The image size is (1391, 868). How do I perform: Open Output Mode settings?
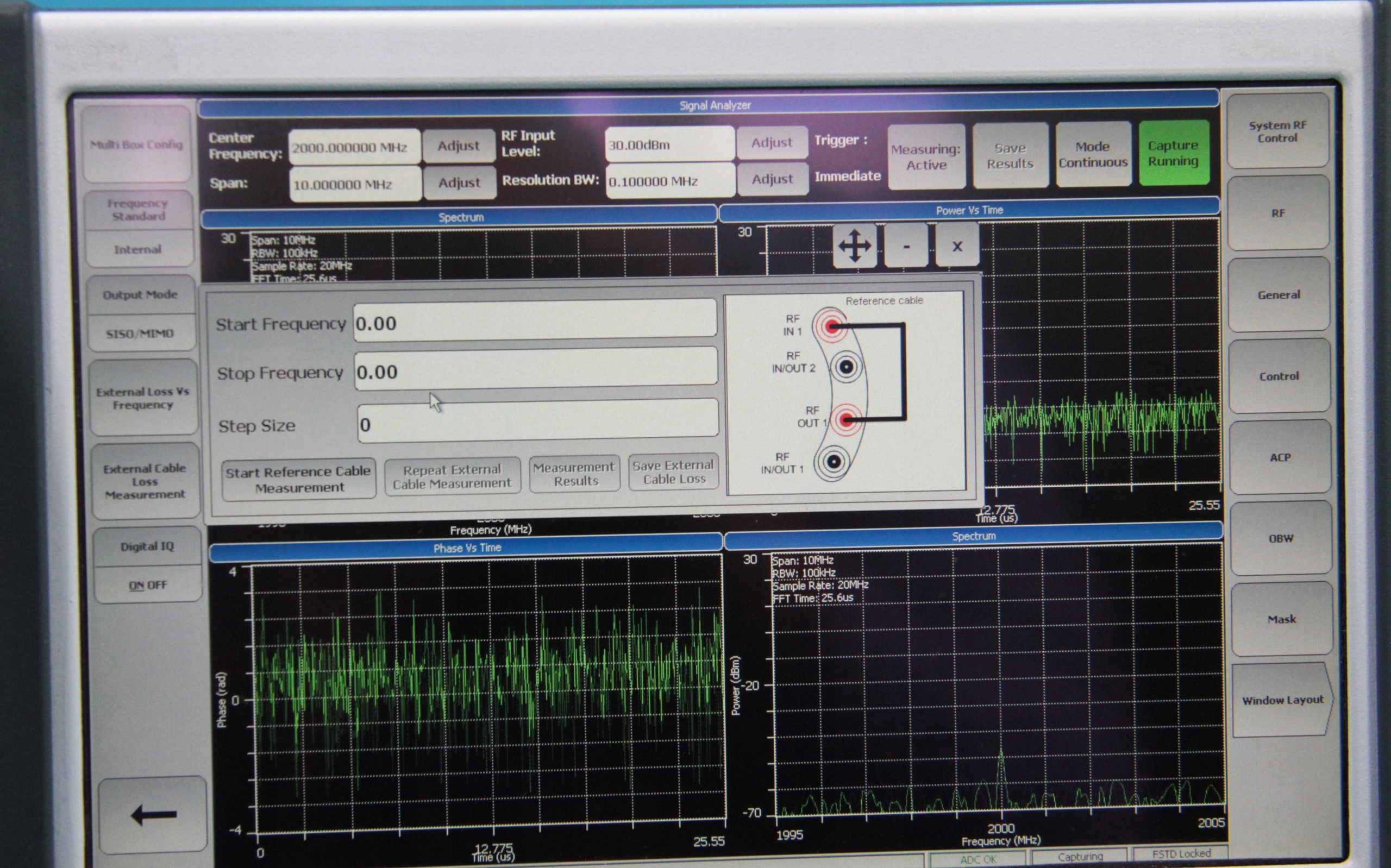coord(140,294)
